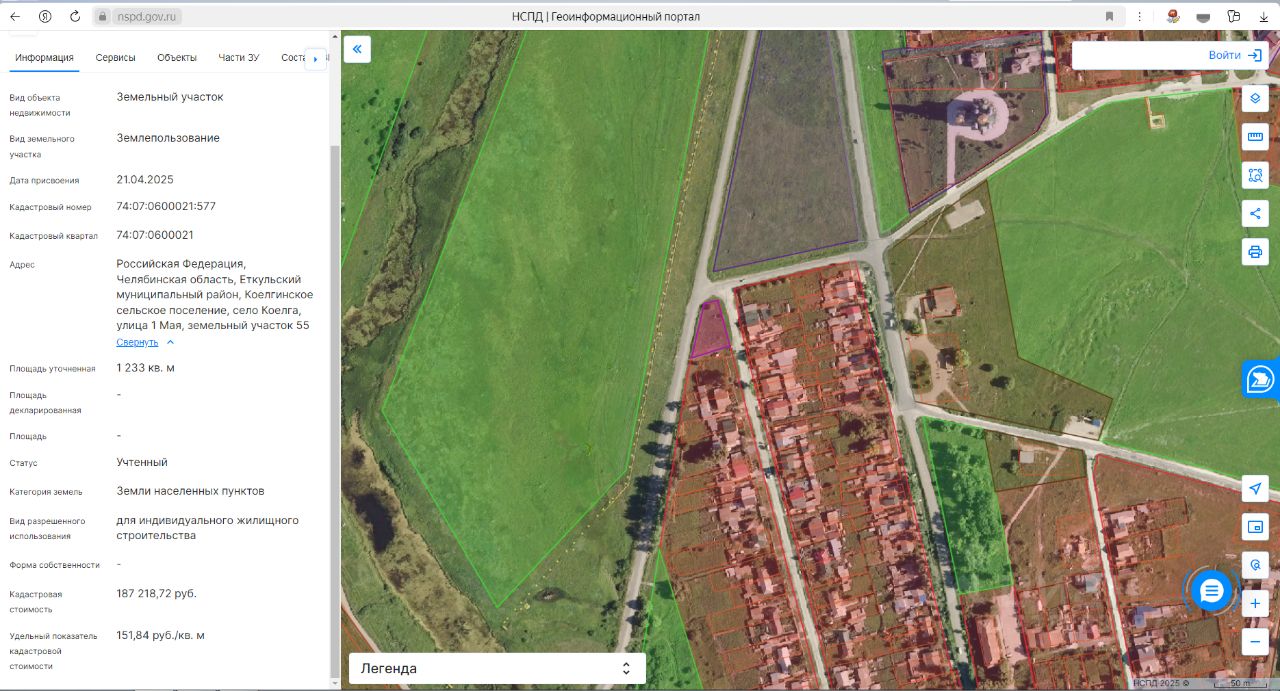1280x691 pixels.
Task: Click the mushroom extension icon
Action: click(x=1173, y=16)
